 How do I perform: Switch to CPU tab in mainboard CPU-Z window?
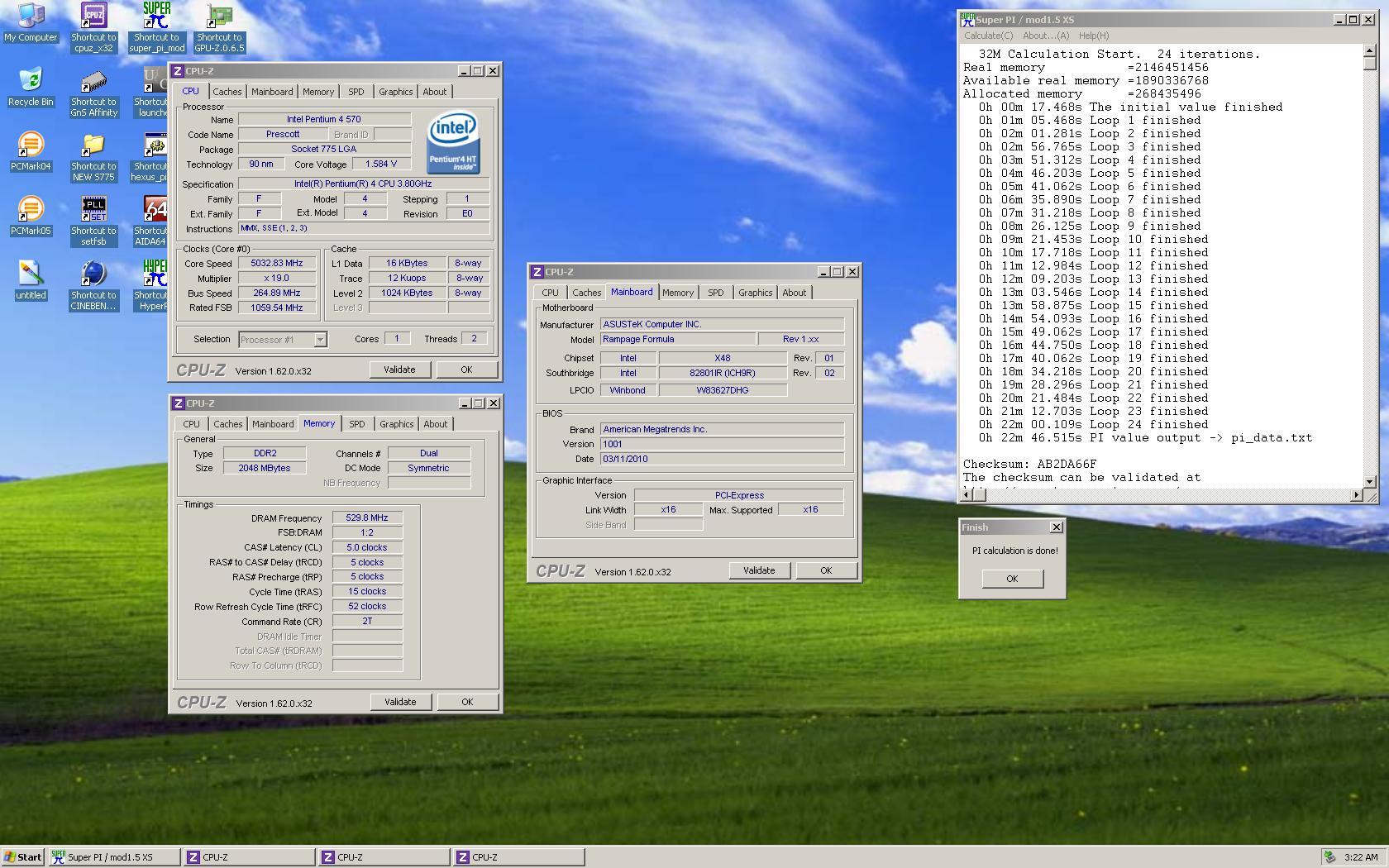(x=550, y=293)
